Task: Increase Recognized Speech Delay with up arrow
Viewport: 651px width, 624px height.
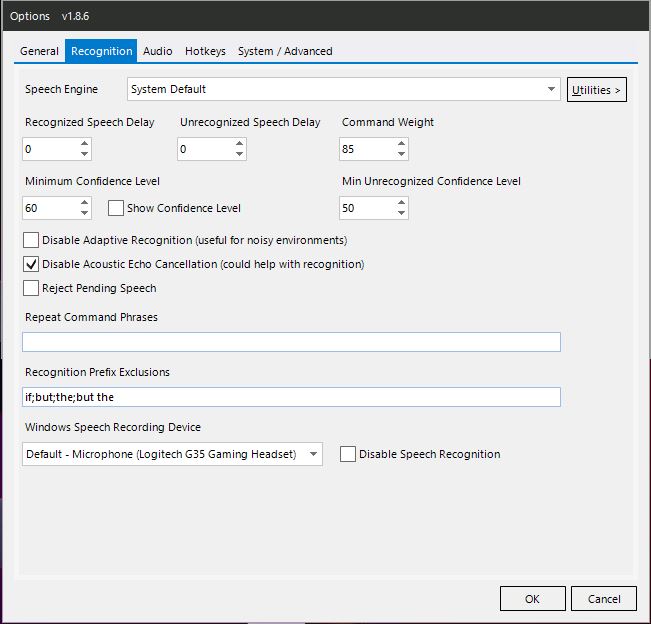Action: [84, 144]
